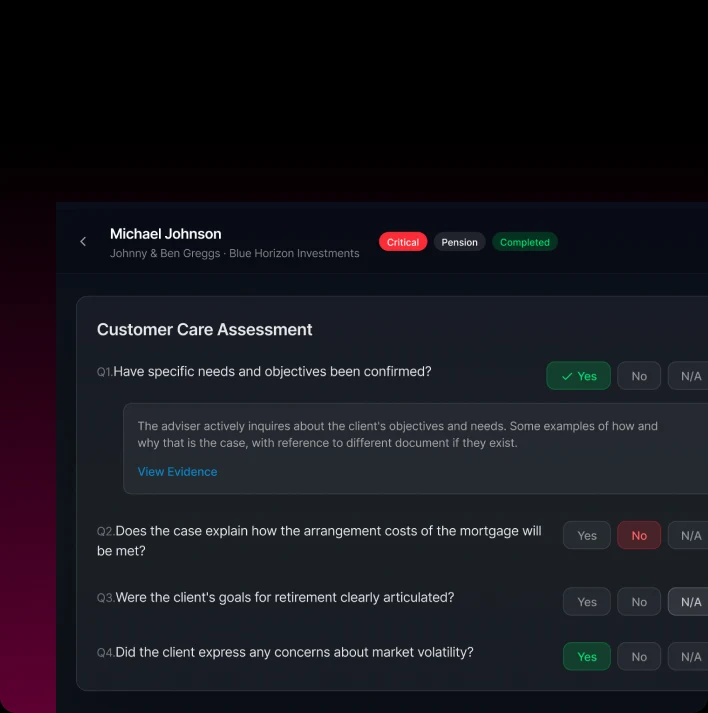This screenshot has height=713, width=708.
Task: Select Yes for Q2 mortgage arrangement costs
Action: tap(587, 536)
